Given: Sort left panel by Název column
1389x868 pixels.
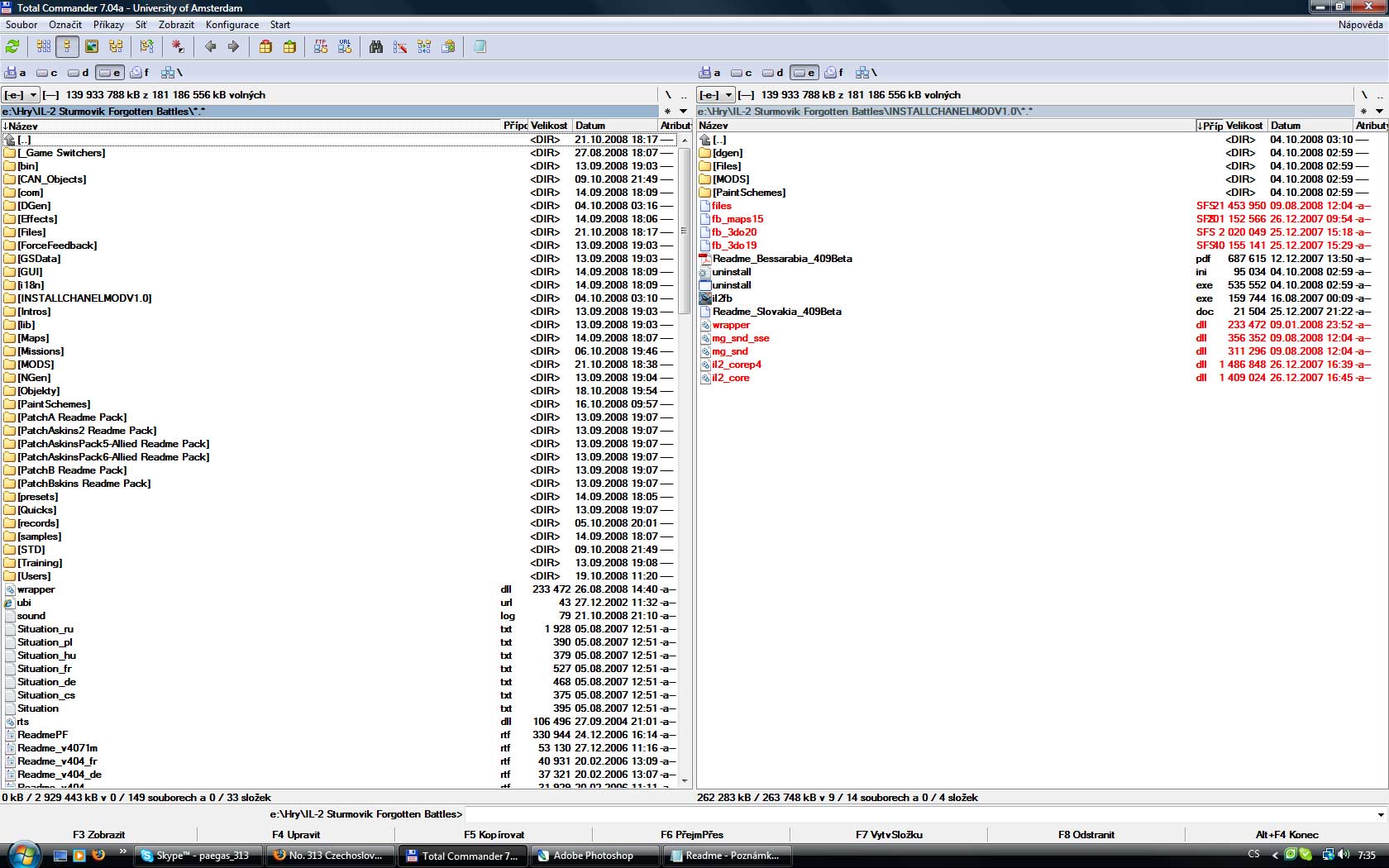Looking at the screenshot, I should click(251, 126).
